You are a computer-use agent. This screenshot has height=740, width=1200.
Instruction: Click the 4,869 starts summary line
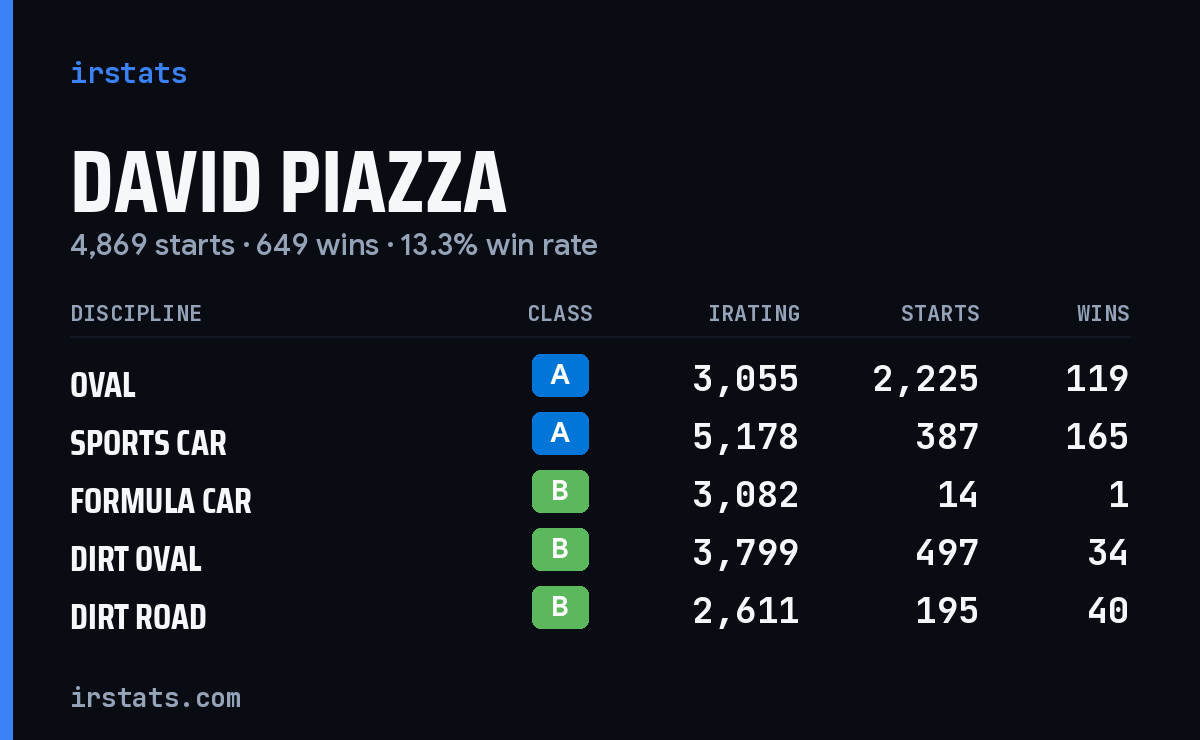[x=334, y=245]
